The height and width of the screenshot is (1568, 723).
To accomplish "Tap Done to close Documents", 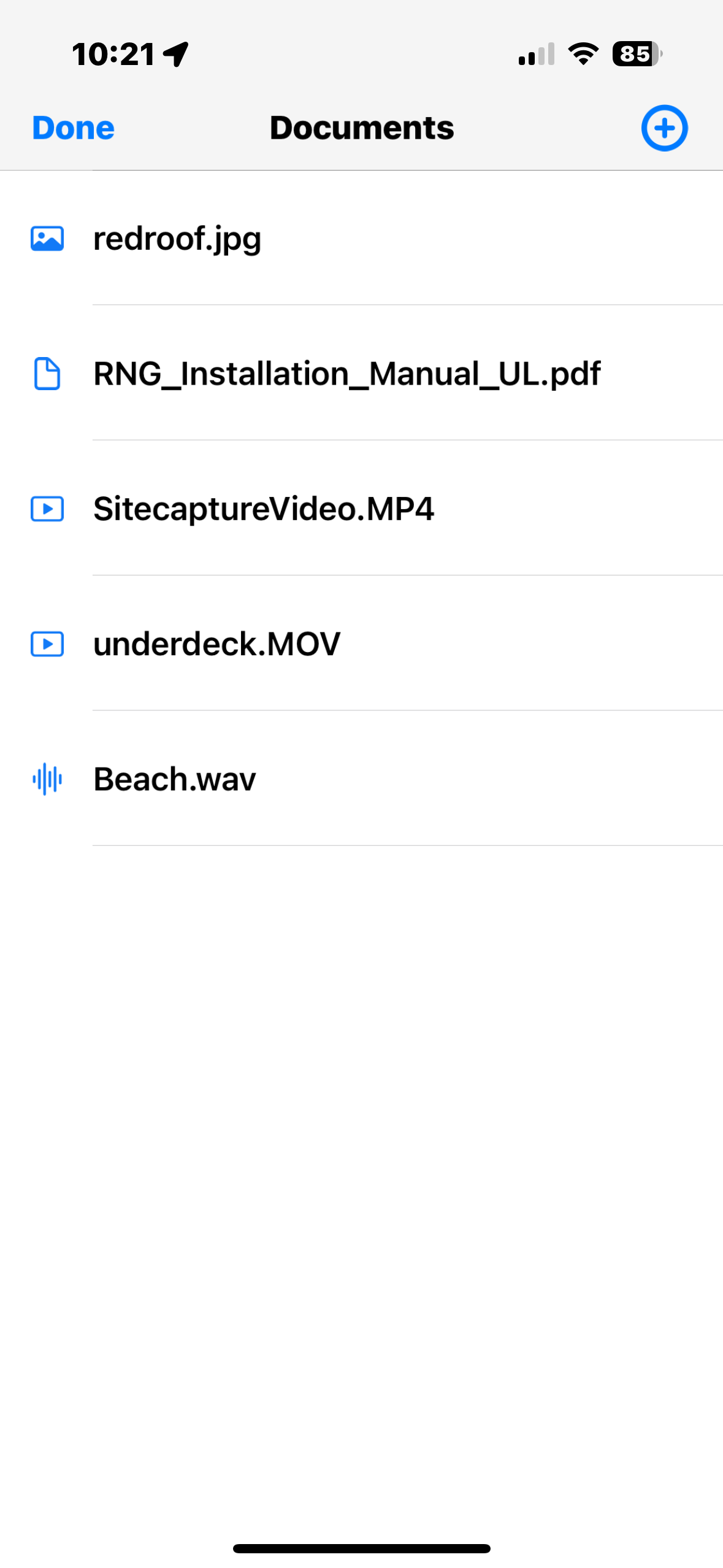I will click(x=73, y=128).
